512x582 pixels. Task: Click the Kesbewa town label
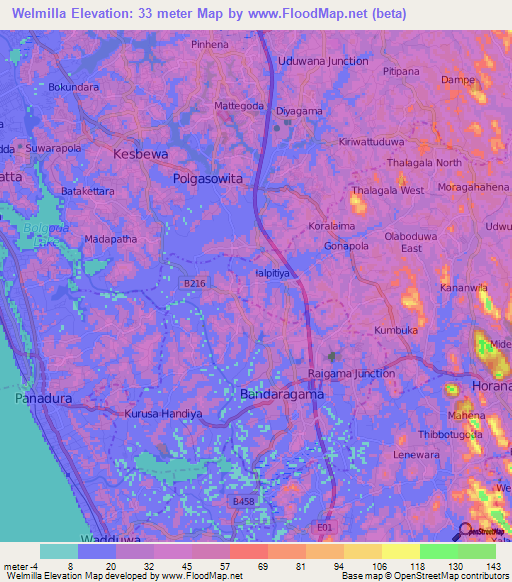click(x=141, y=154)
